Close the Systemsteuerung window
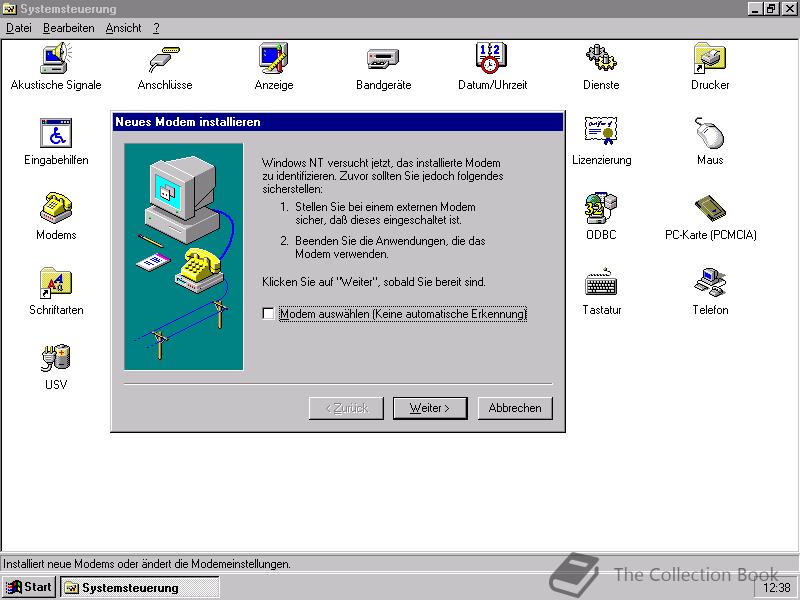The image size is (800, 600). 789,9
